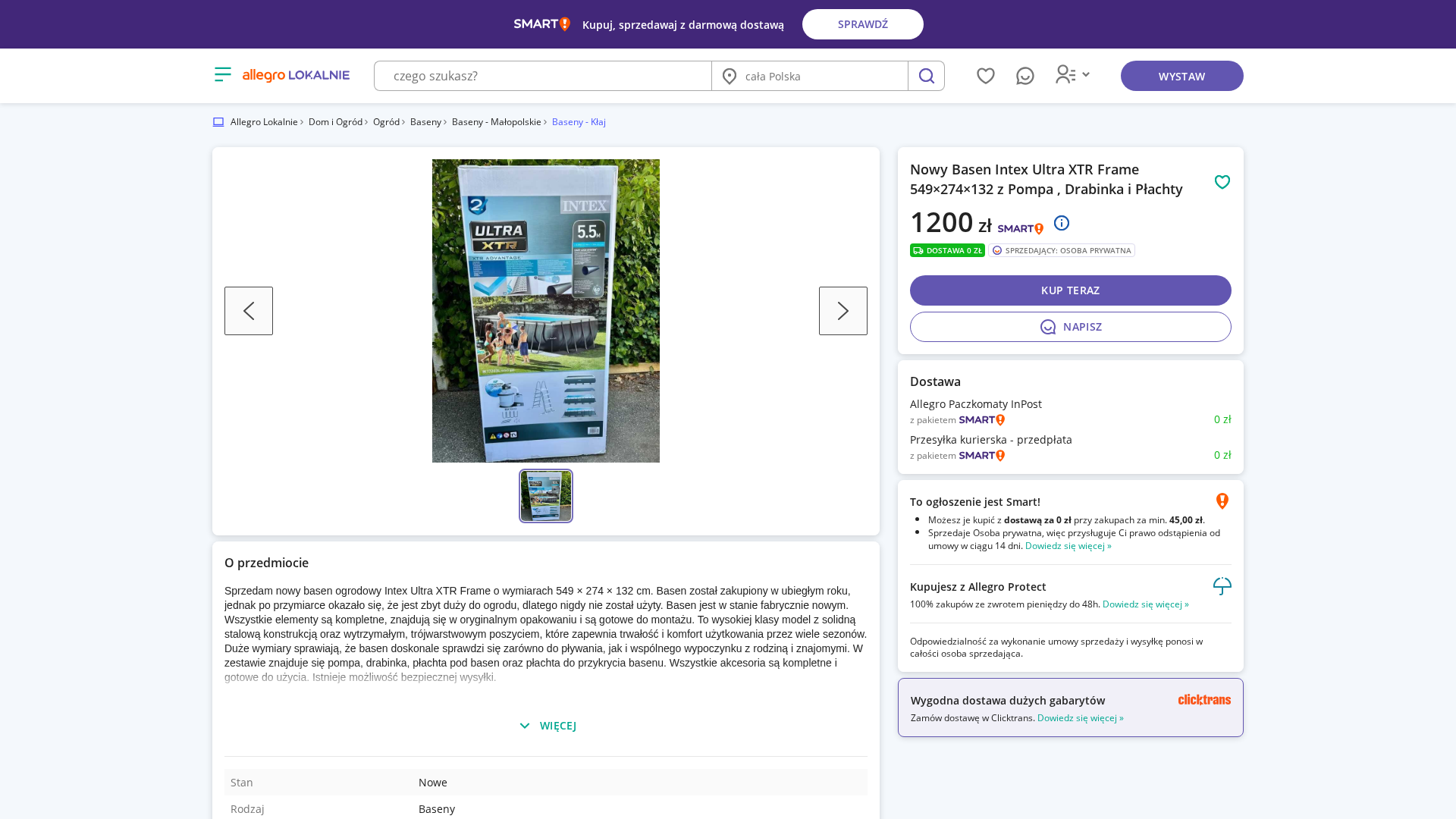Image resolution: width=1456 pixels, height=819 pixels.
Task: Open Clicktrans 'Dowiedz się więcej' link
Action: 1081,718
